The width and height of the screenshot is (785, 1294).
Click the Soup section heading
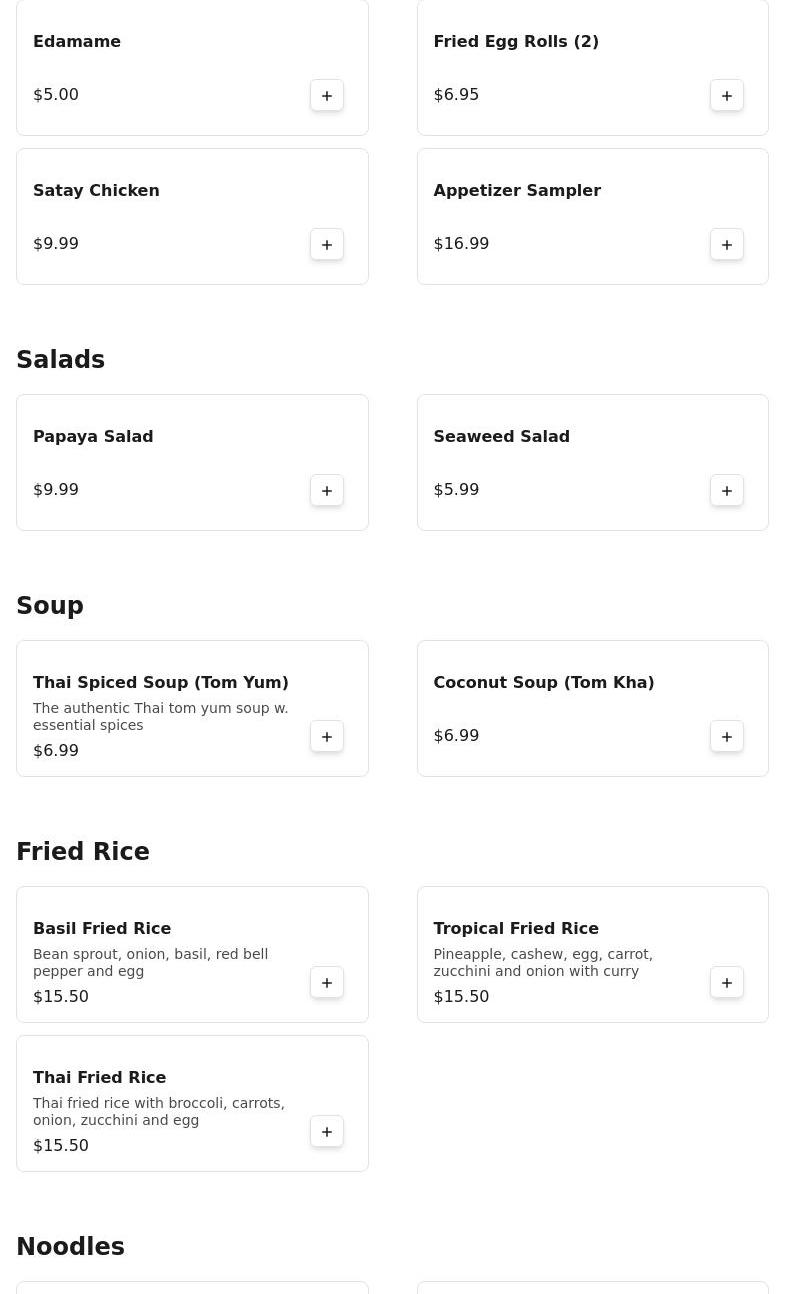click(50, 606)
